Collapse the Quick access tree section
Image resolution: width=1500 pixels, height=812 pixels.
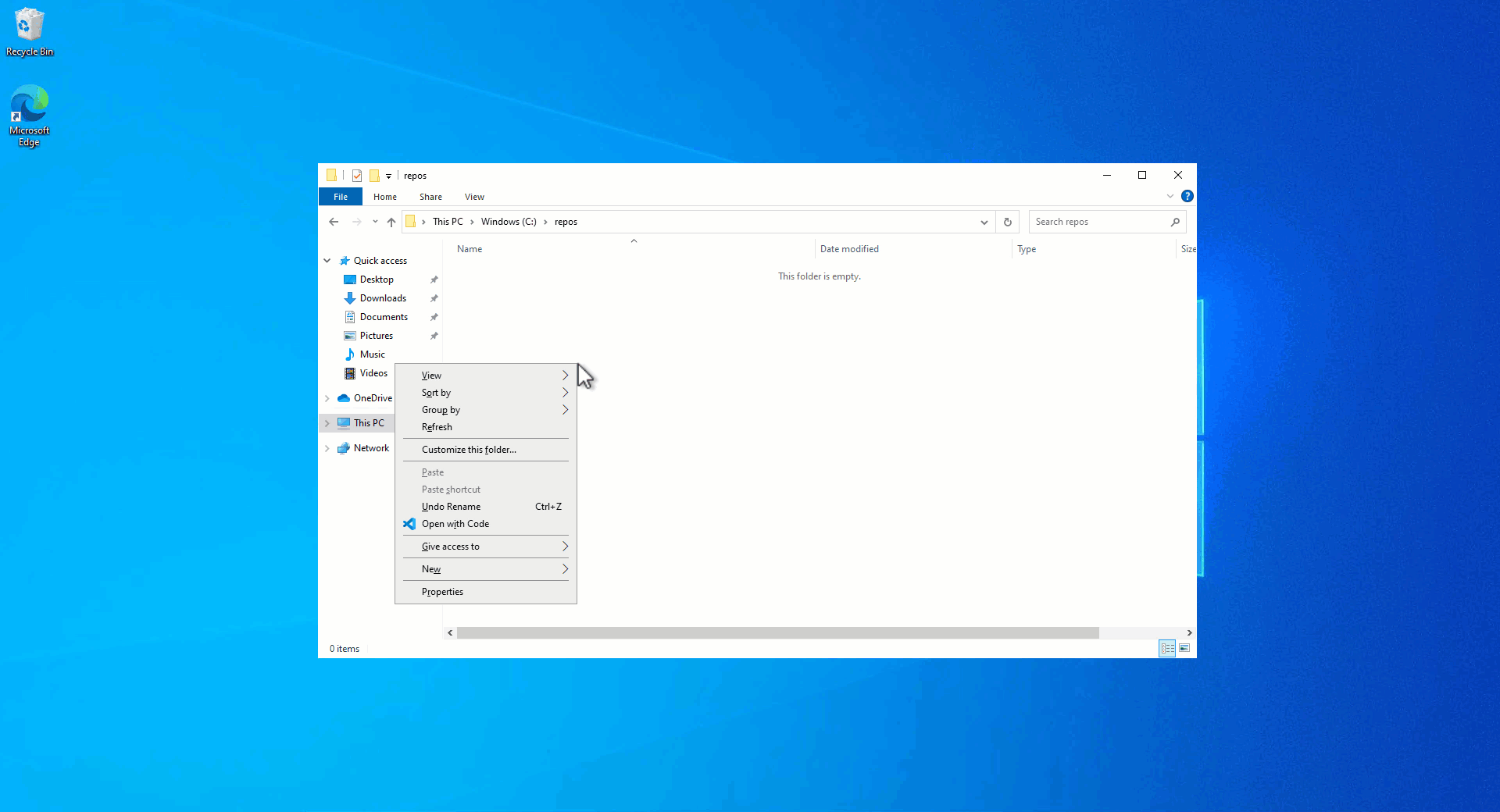pos(327,261)
